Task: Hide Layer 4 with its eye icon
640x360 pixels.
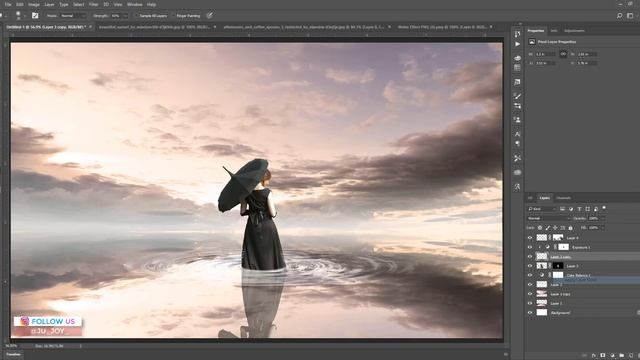Action: 530,238
